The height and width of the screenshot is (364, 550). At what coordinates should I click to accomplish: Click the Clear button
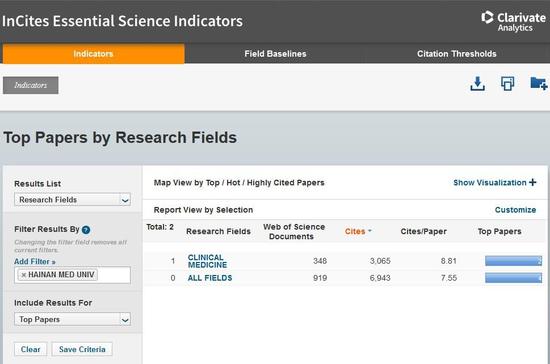coord(31,349)
